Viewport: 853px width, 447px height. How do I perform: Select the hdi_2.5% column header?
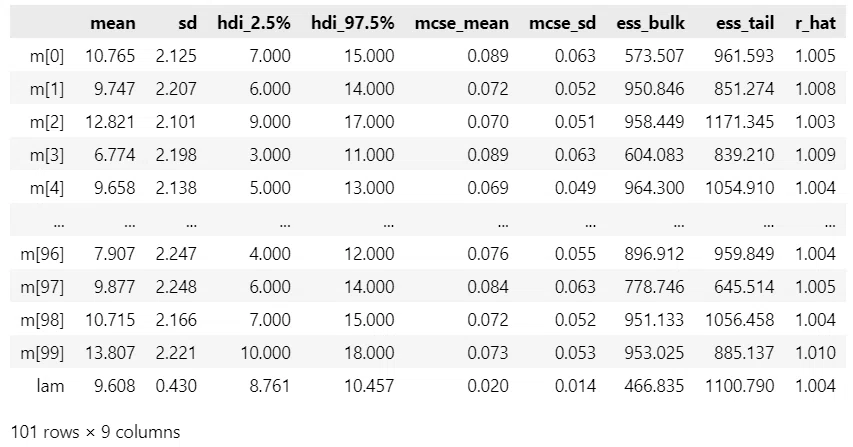click(x=254, y=23)
